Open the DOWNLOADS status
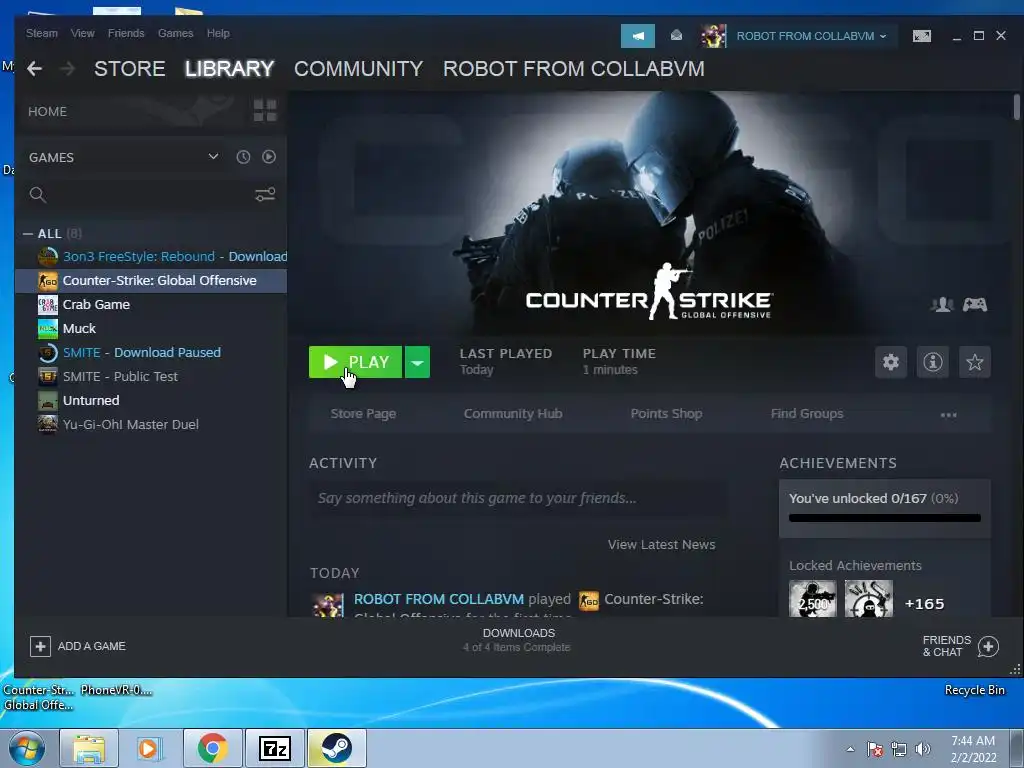This screenshot has height=768, width=1024. click(518, 640)
